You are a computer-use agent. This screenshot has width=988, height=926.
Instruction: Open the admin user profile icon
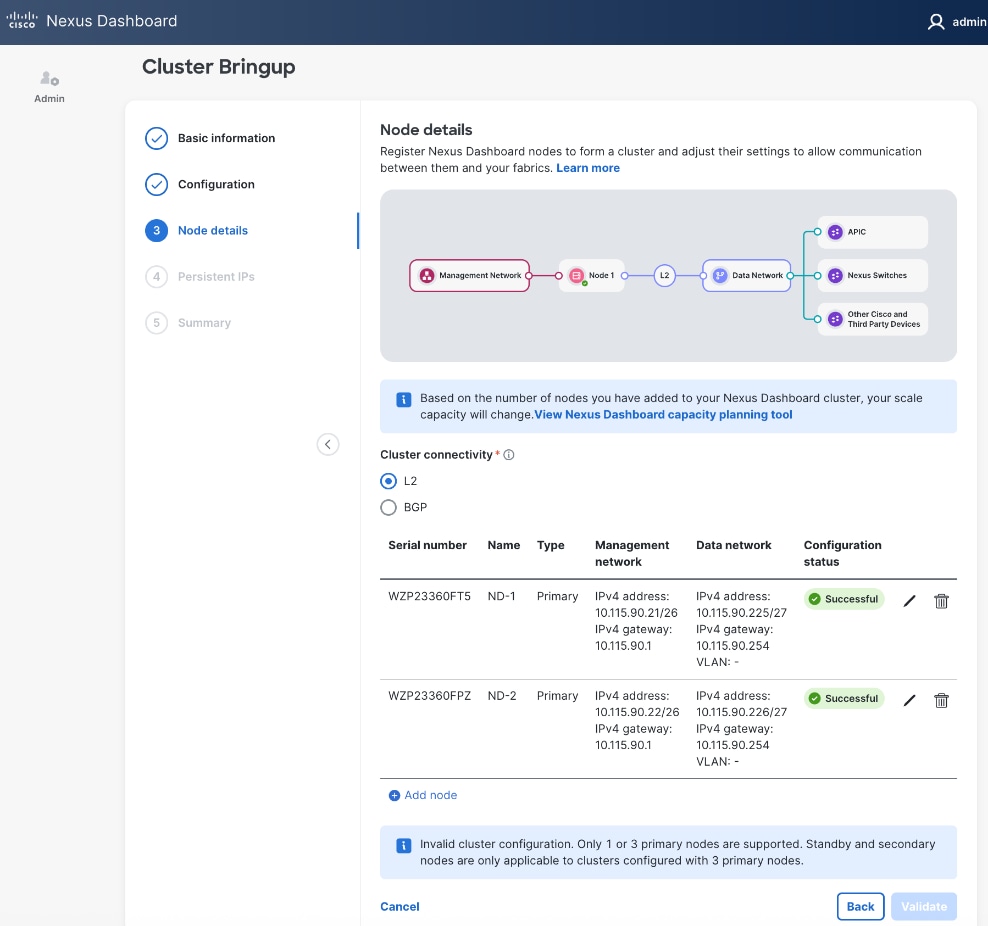tap(936, 21)
